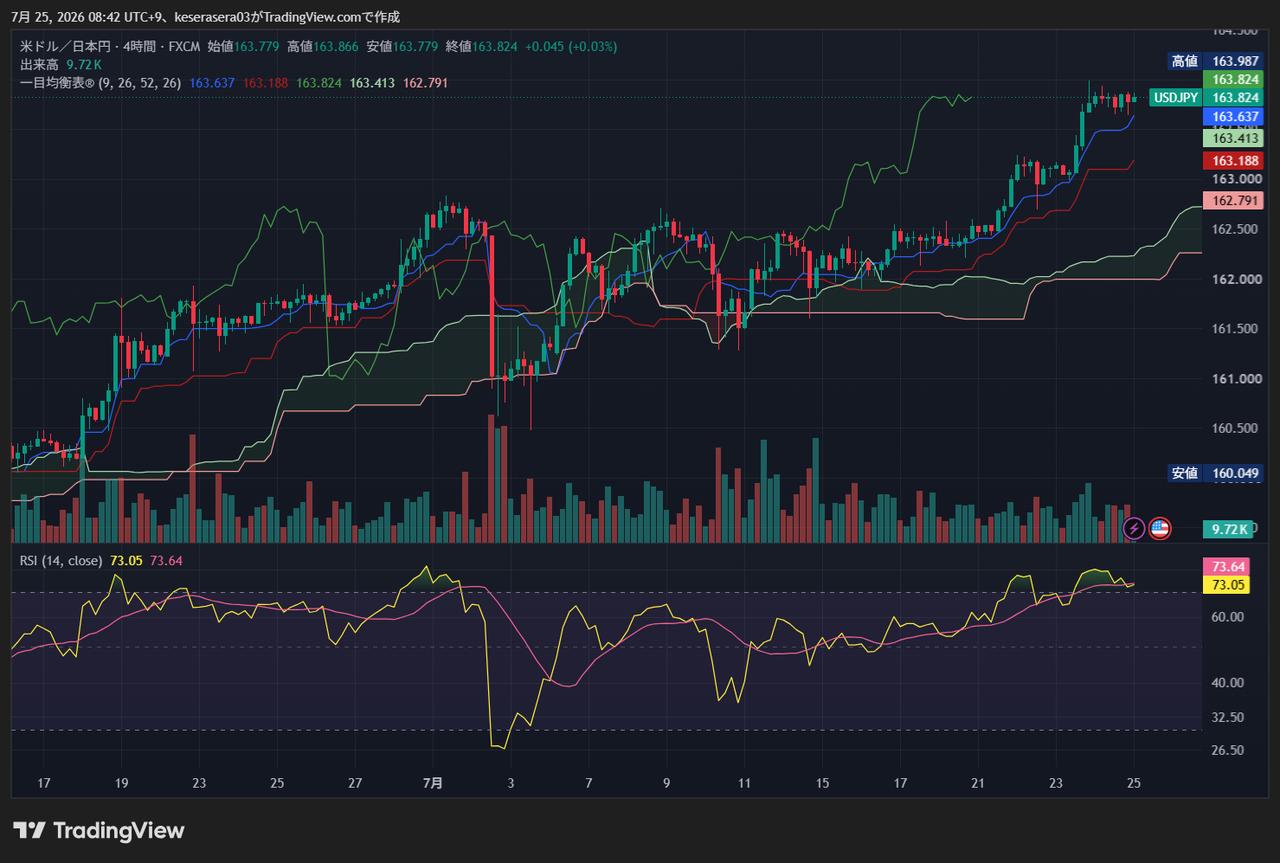Click the date label 21 on the time axis

979,783
